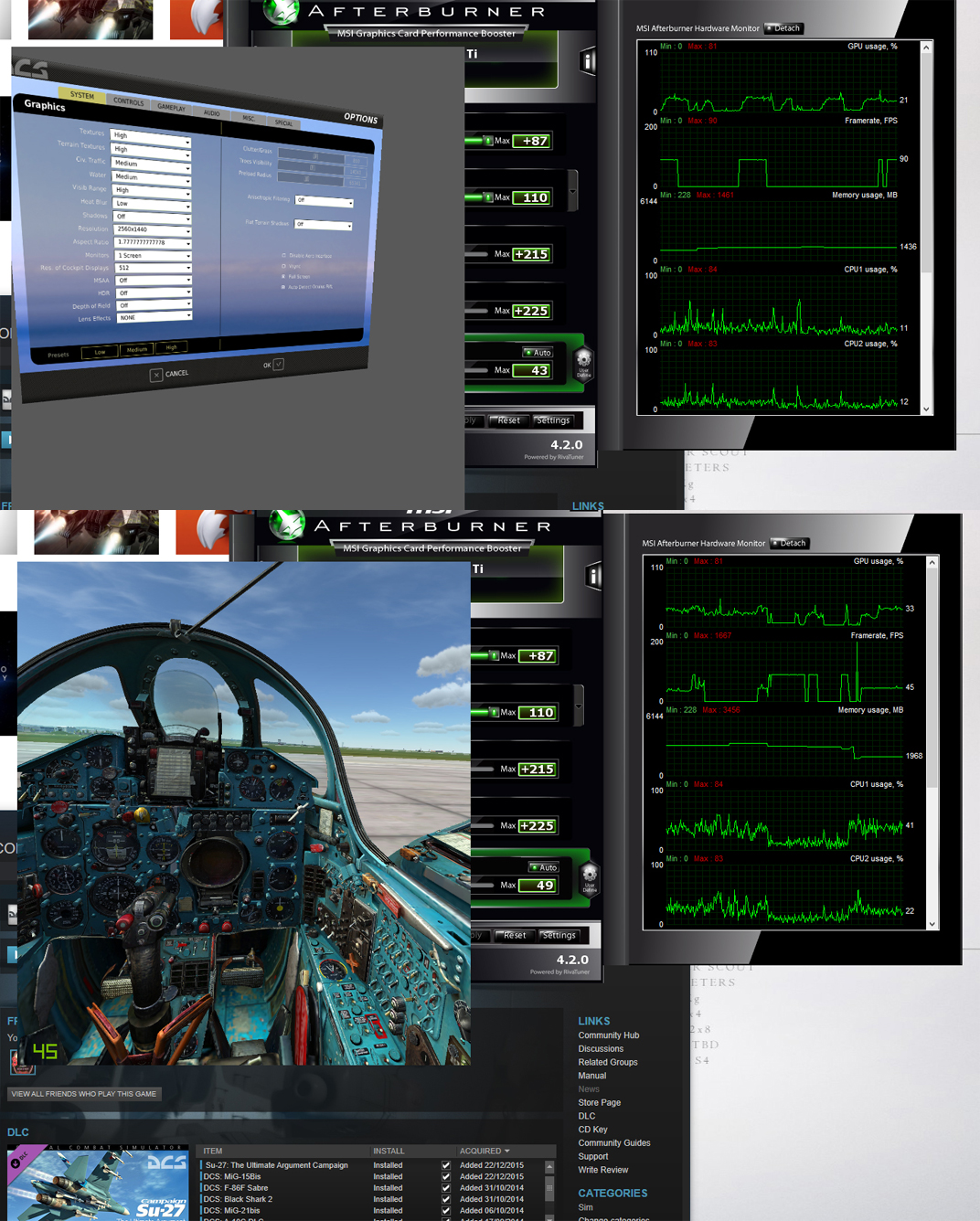Open the Resolution dropdown showing 2560x1440
Image resolution: width=980 pixels, height=1221 pixels.
click(153, 230)
